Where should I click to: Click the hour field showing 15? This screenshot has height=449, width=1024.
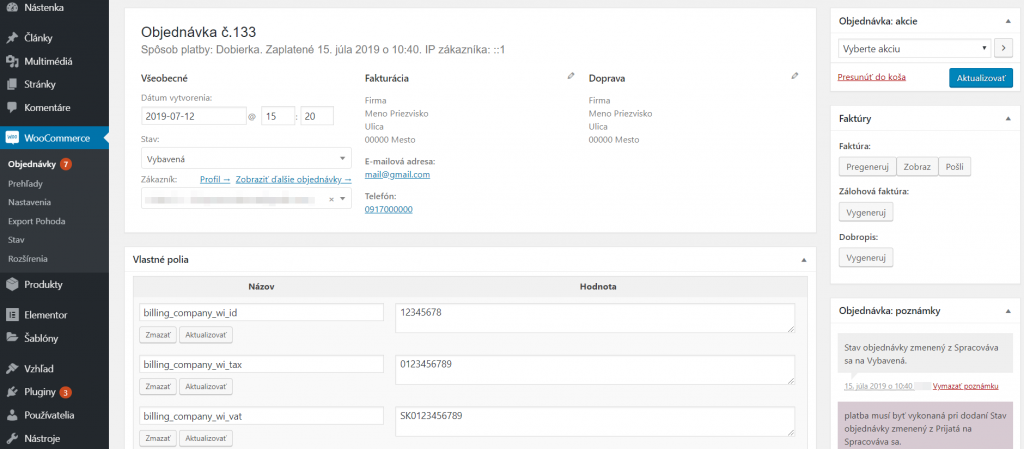[x=278, y=116]
